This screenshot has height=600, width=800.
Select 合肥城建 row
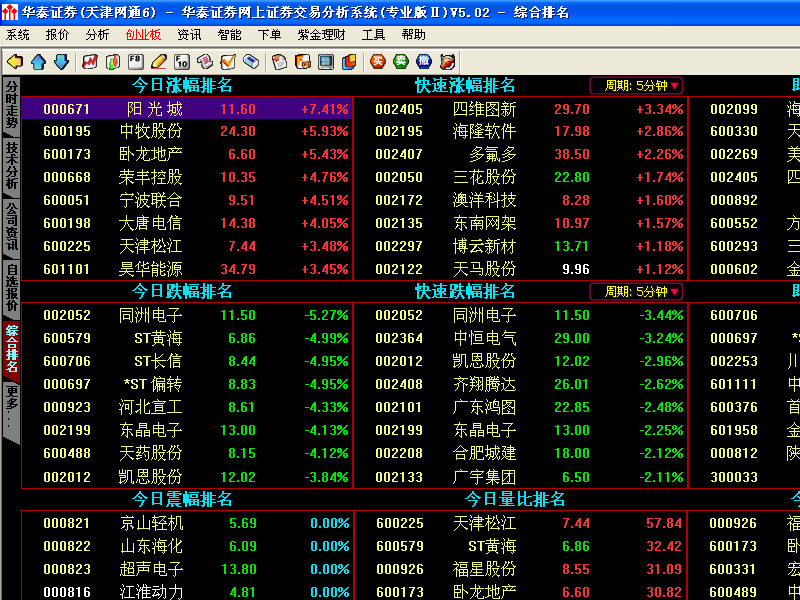520,453
